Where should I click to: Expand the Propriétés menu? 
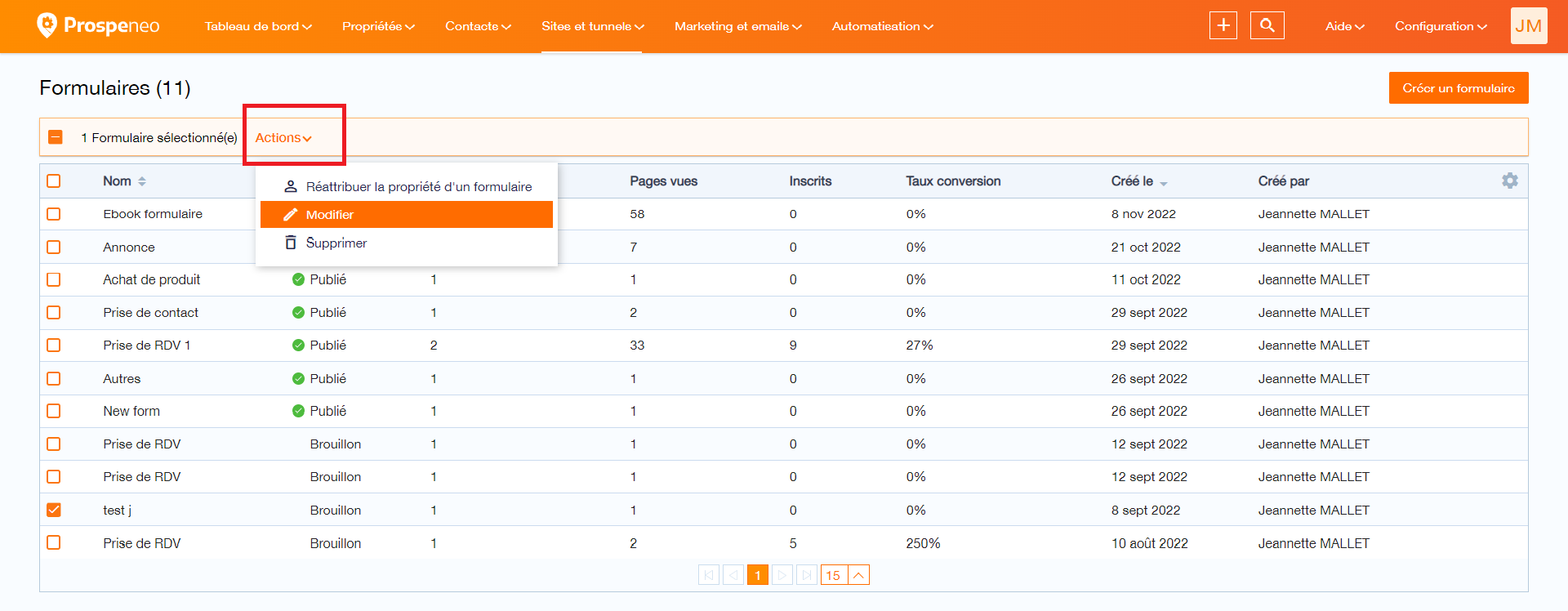(x=378, y=26)
